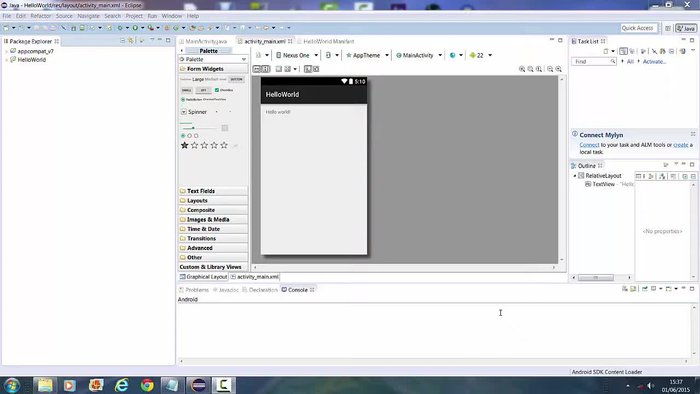The height and width of the screenshot is (394, 700).
Task: Open Google Chrome from taskbar
Action: pos(147,385)
